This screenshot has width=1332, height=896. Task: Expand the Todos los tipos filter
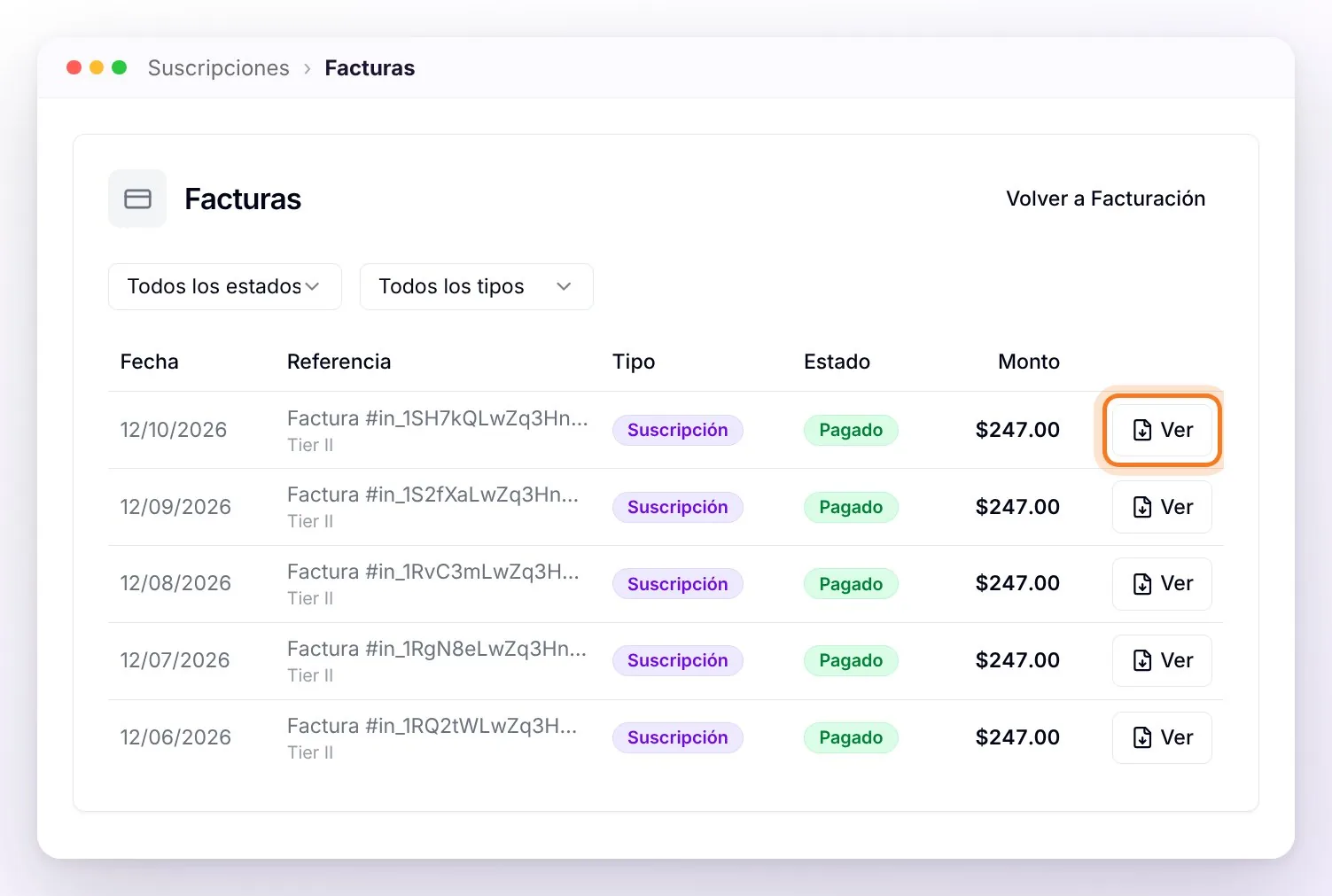click(x=476, y=286)
